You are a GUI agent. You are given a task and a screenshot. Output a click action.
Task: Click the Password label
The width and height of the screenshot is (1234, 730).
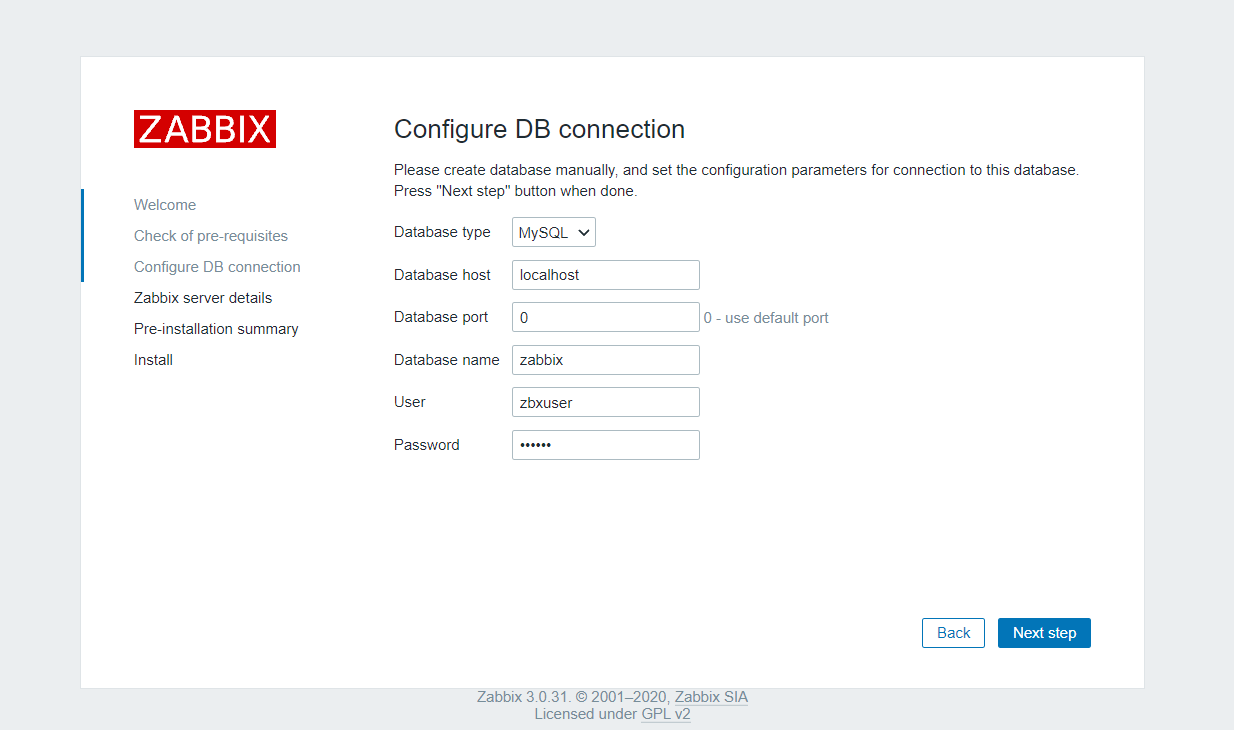click(427, 445)
